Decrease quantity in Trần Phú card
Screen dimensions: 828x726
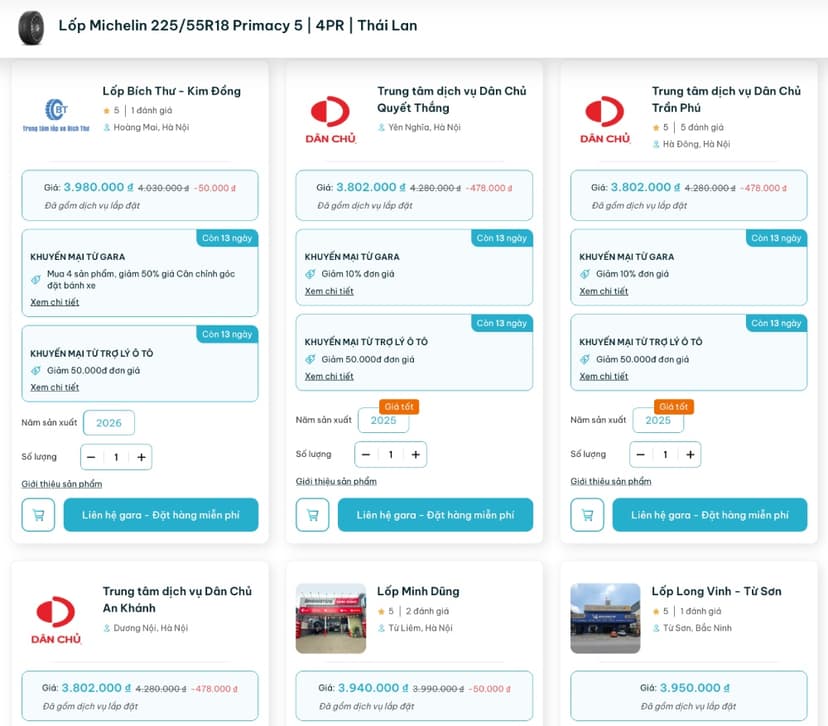click(x=641, y=455)
